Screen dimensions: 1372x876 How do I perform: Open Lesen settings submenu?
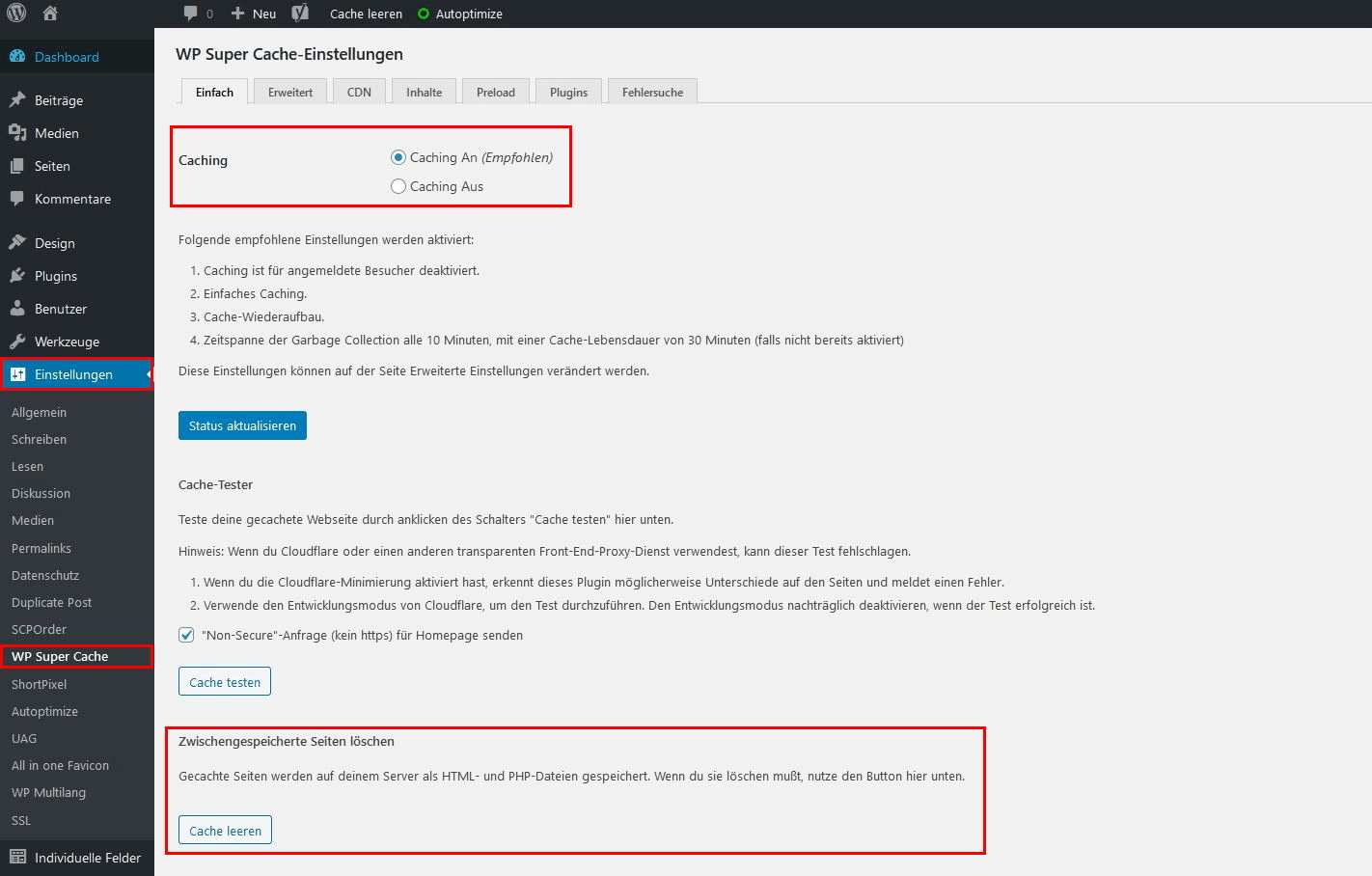point(27,466)
